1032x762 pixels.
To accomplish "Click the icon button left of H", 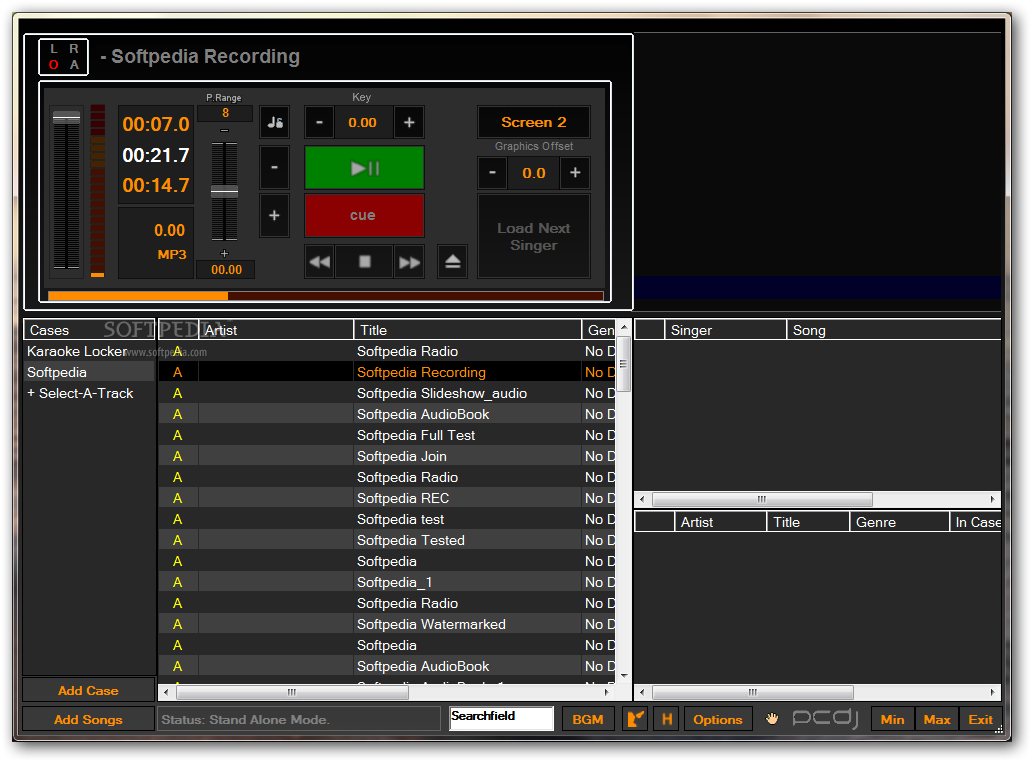I will point(635,719).
